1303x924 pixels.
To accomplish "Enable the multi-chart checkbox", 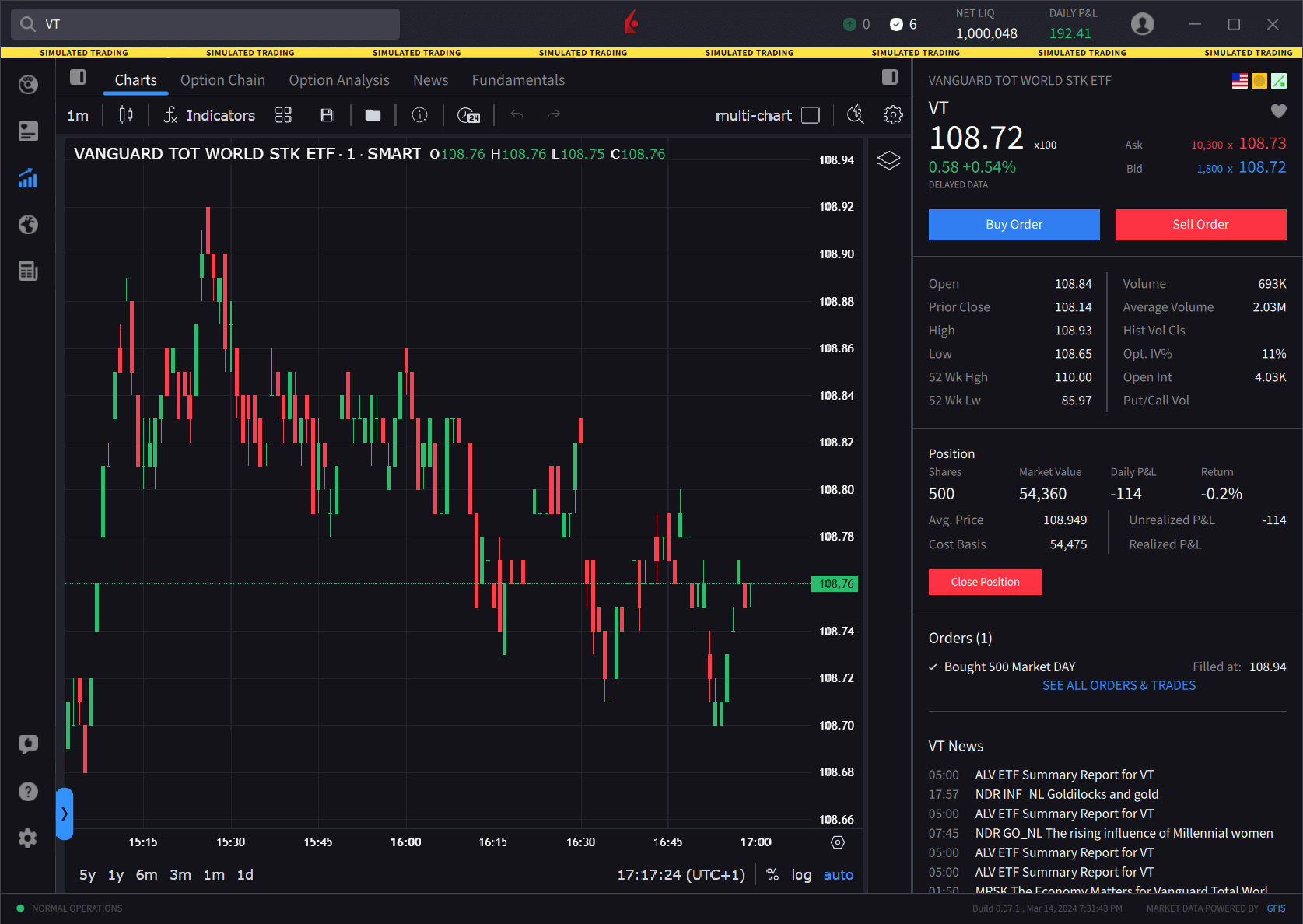I will [811, 115].
